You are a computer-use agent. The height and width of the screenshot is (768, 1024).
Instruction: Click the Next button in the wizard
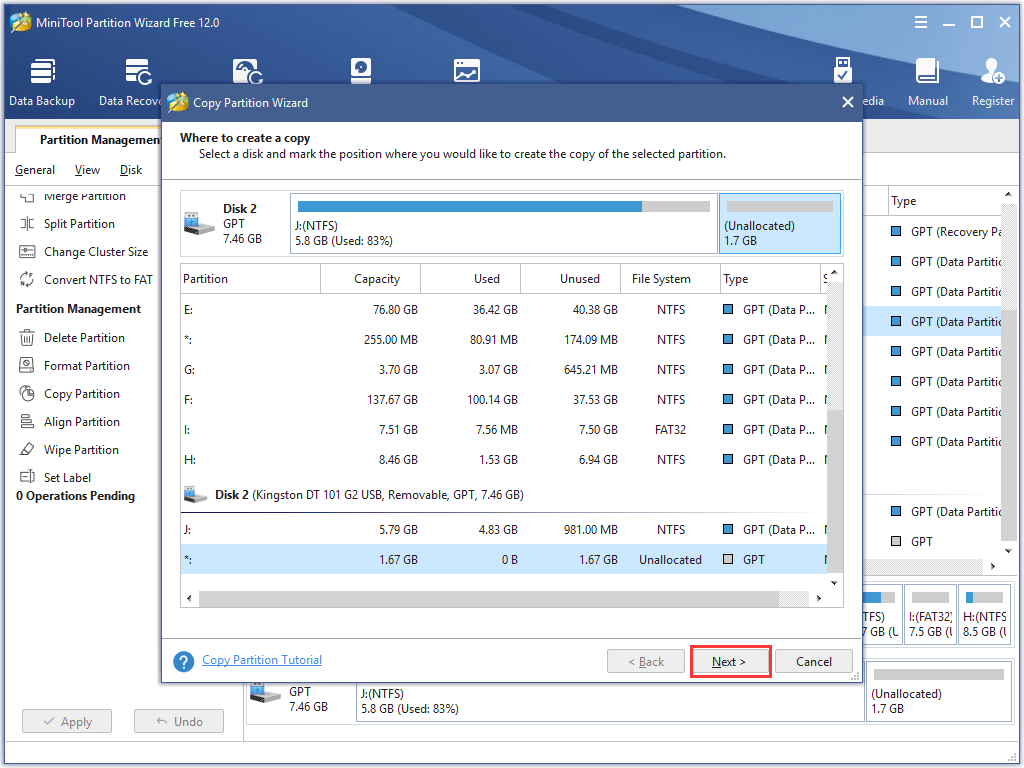pos(730,661)
